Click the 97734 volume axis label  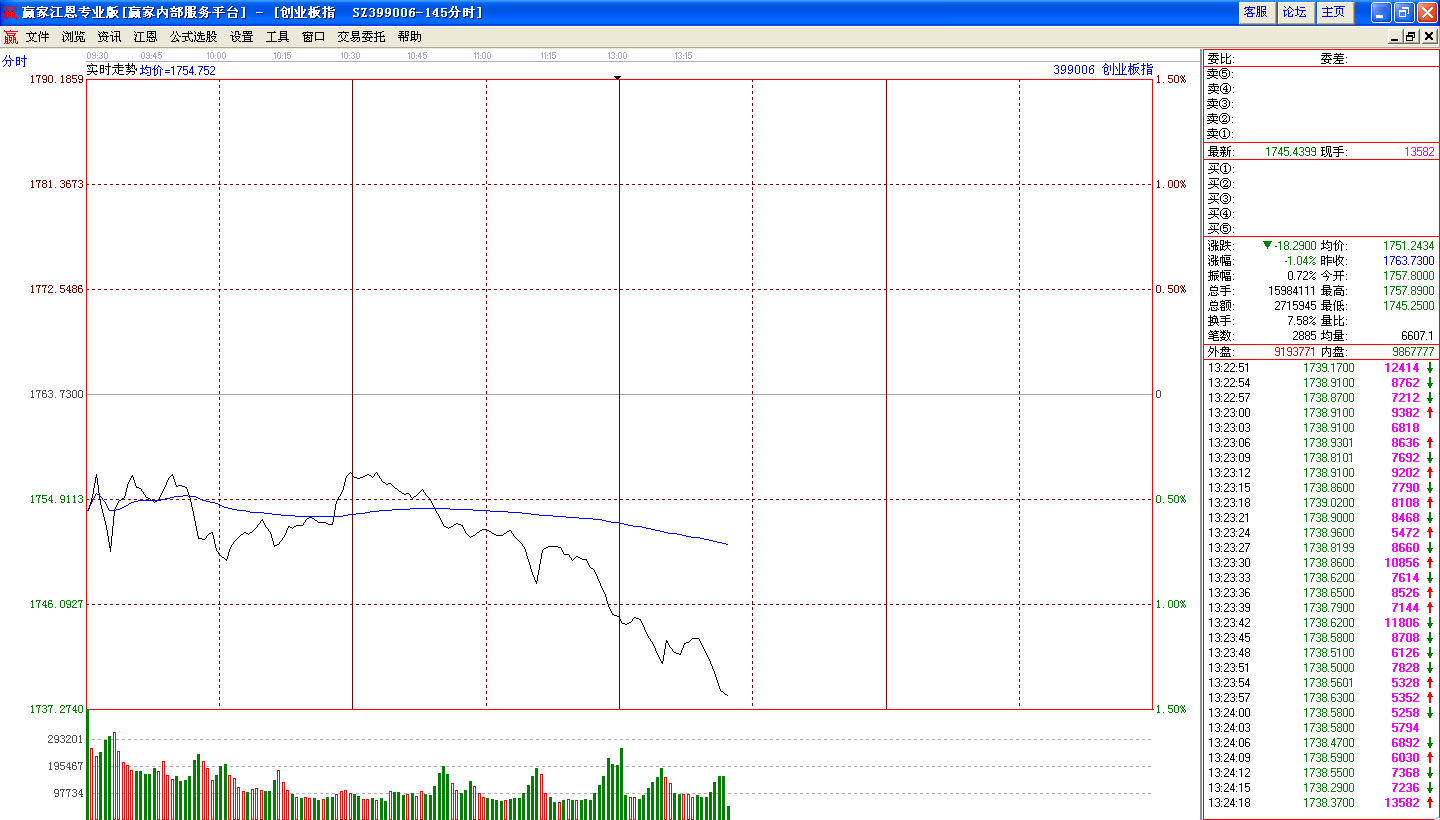click(68, 793)
